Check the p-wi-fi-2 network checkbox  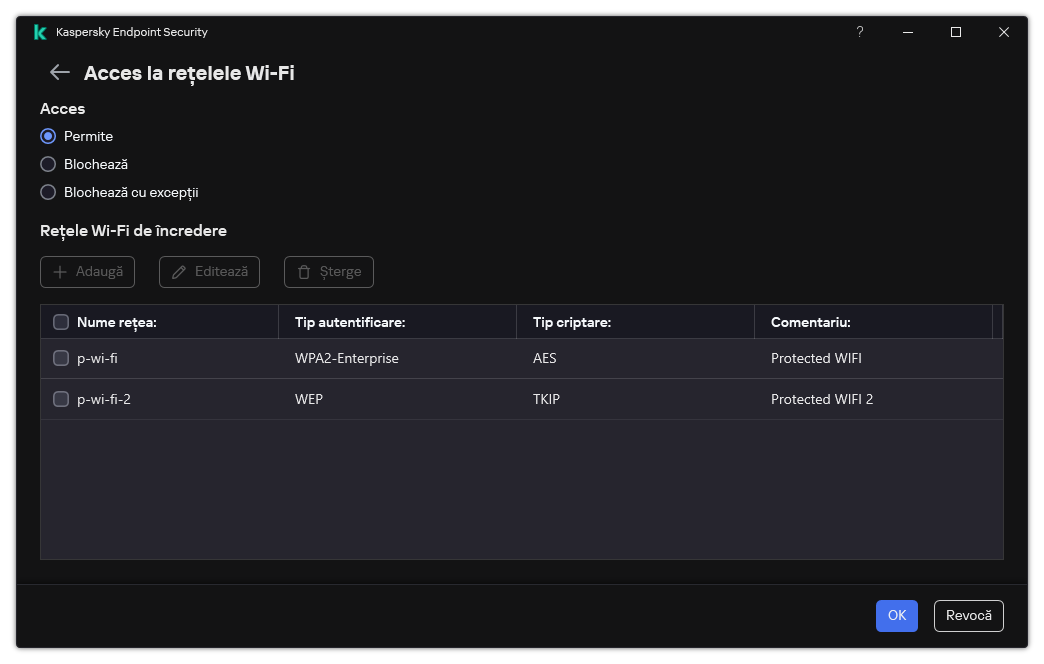(61, 399)
